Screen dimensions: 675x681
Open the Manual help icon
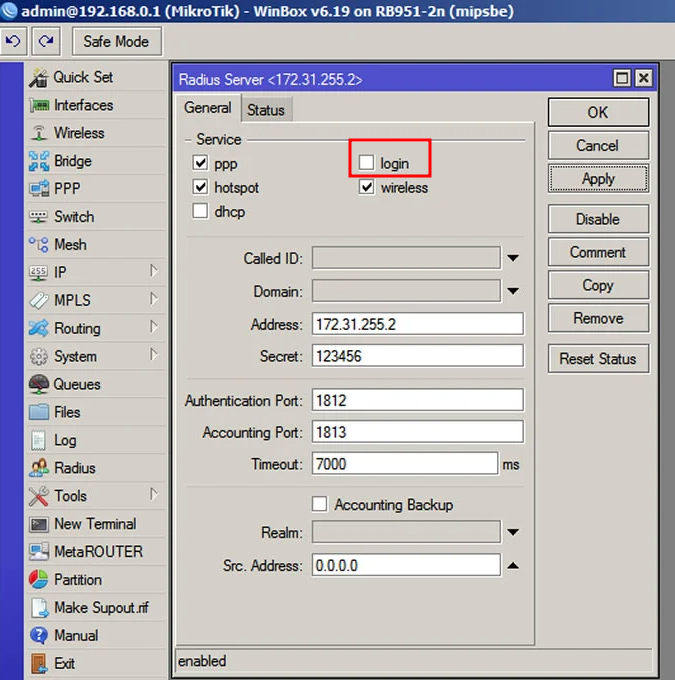[x=39, y=635]
